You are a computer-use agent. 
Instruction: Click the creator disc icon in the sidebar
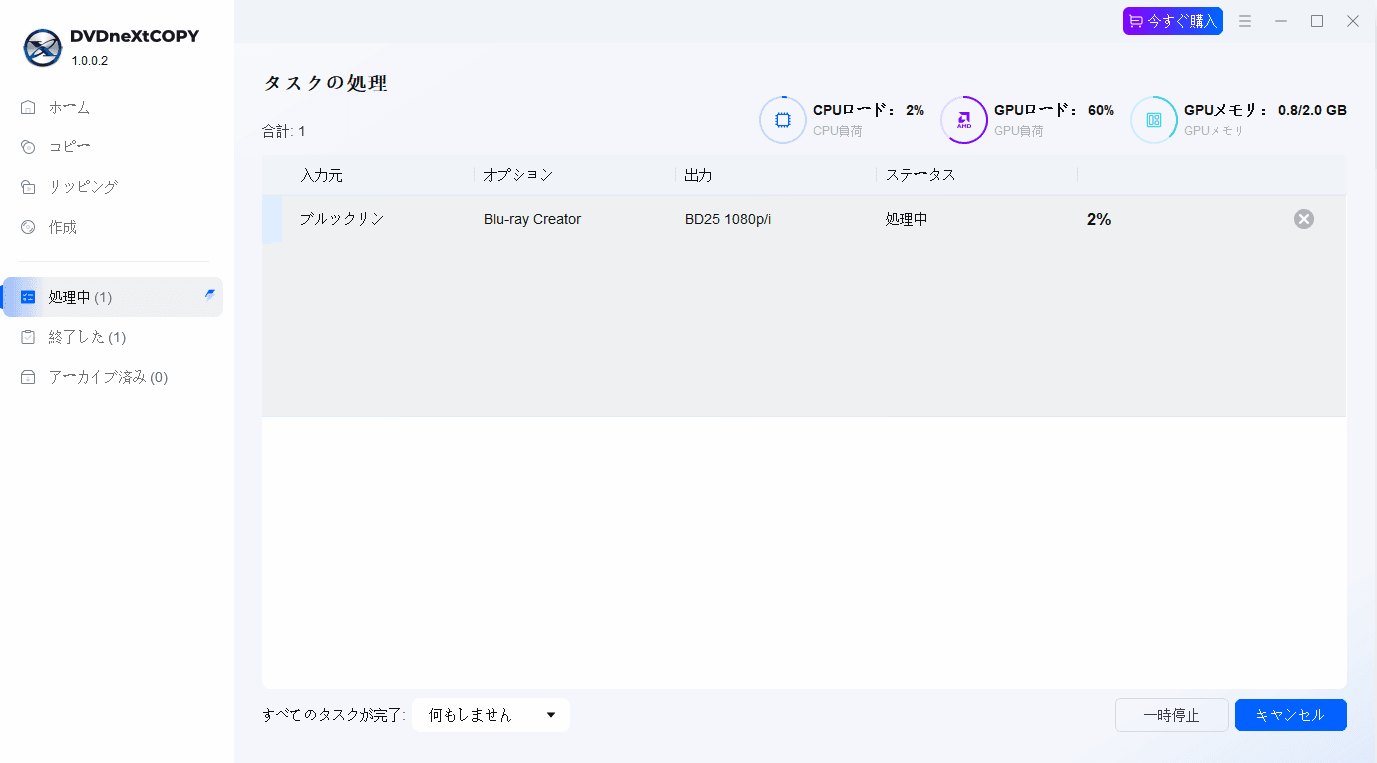pos(28,227)
